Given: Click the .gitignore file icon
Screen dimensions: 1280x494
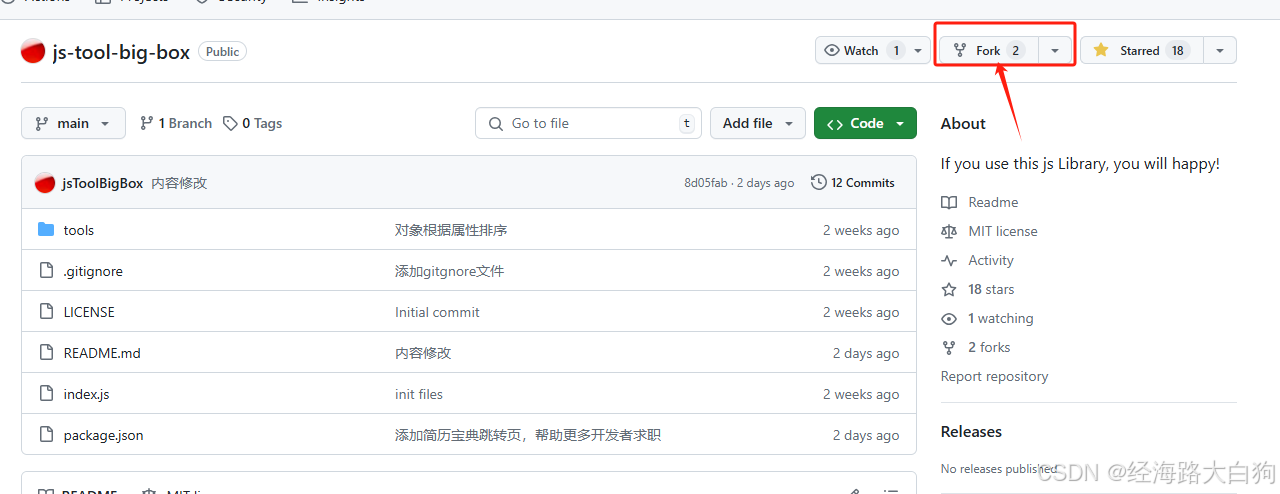Looking at the screenshot, I should click(x=46, y=271).
